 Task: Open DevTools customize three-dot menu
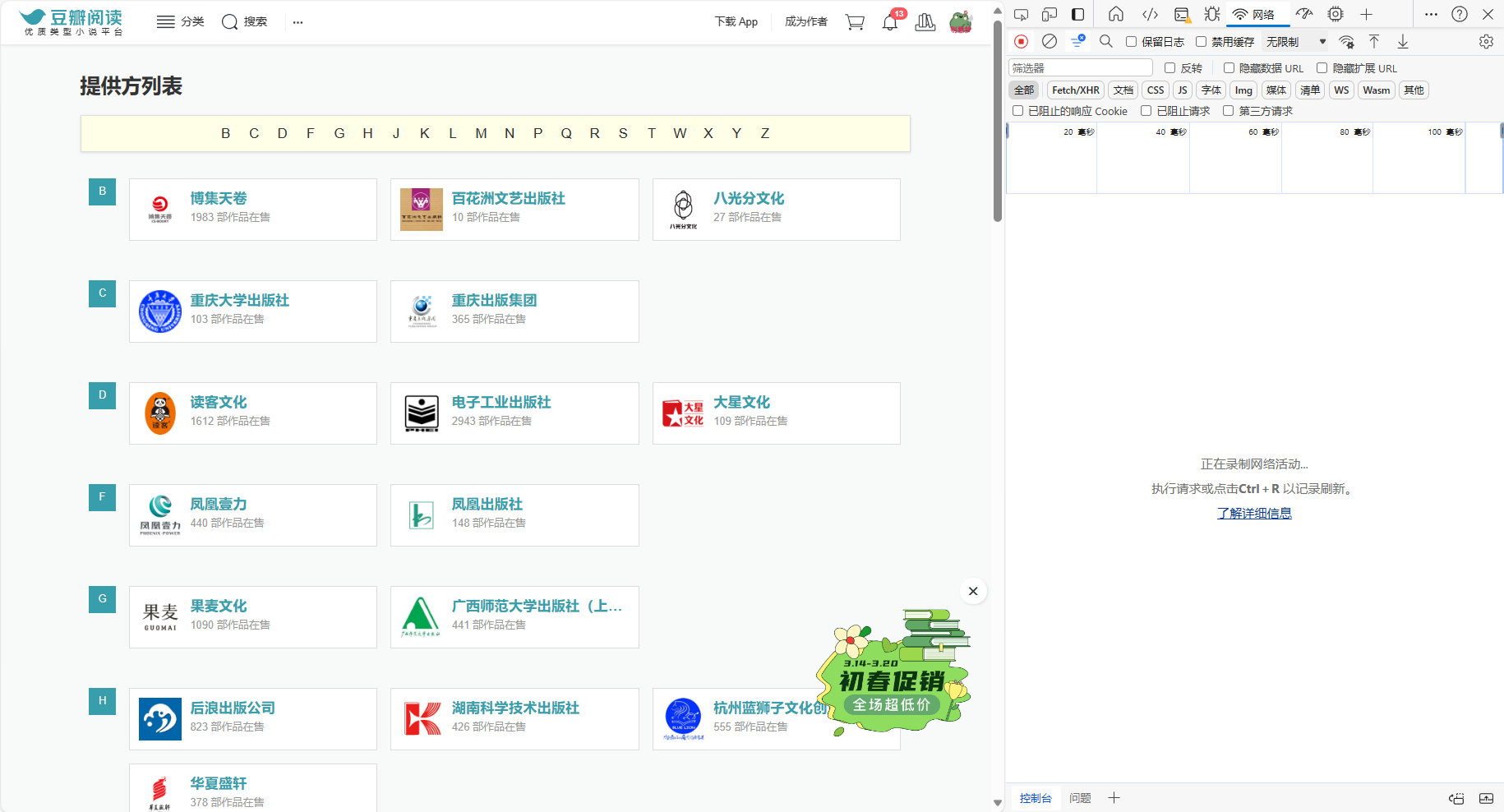pyautogui.click(x=1431, y=14)
